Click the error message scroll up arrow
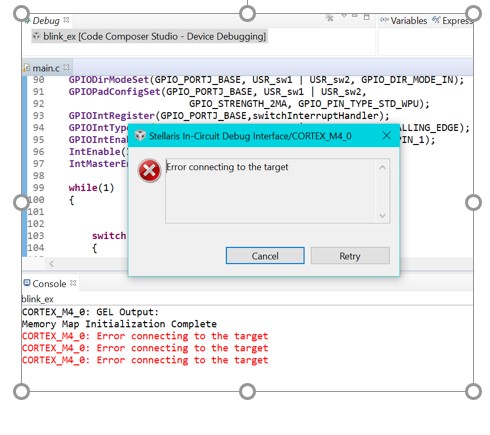This screenshot has height=435, width=490. click(382, 167)
